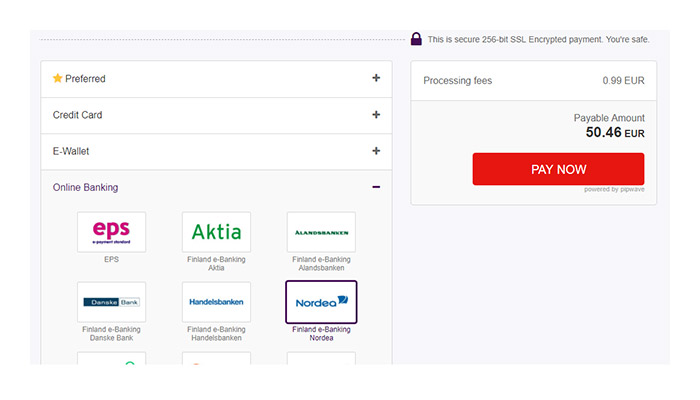The image size is (700, 400).
Task: Choose the Handelsbanken logo tile
Action: [216, 302]
